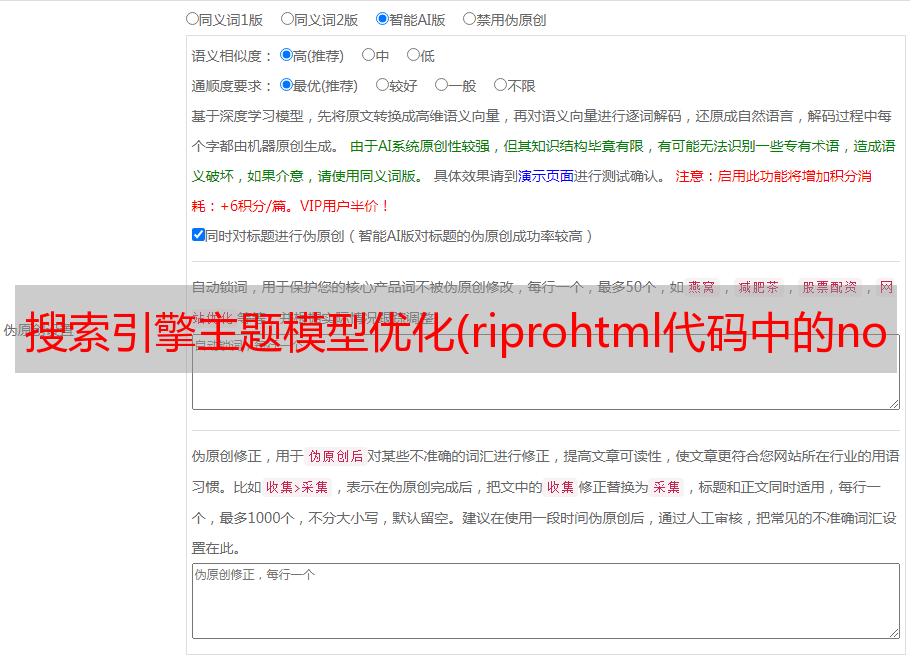Screen dimensions: 911x658
Task: Click the 股票配资 example keyword tag
Action: [x=830, y=287]
